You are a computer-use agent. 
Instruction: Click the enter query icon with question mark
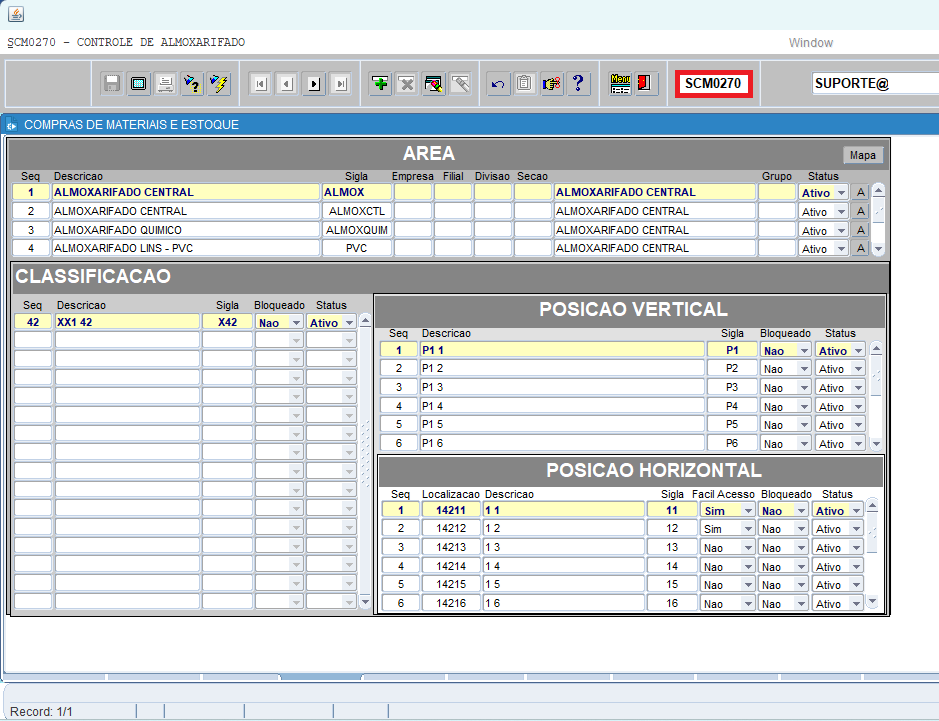pos(192,84)
